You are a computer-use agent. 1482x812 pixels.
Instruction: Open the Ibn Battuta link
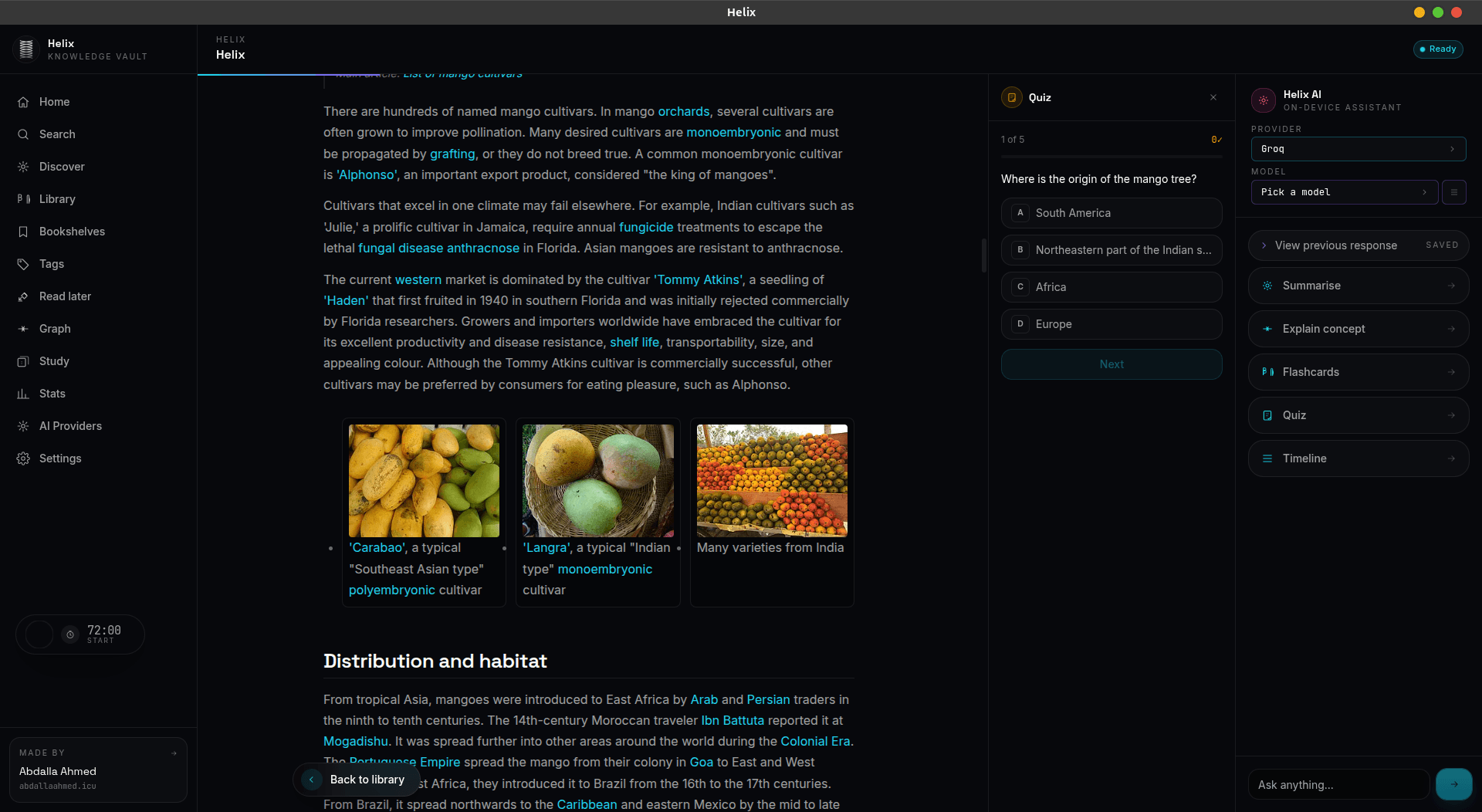tap(733, 720)
